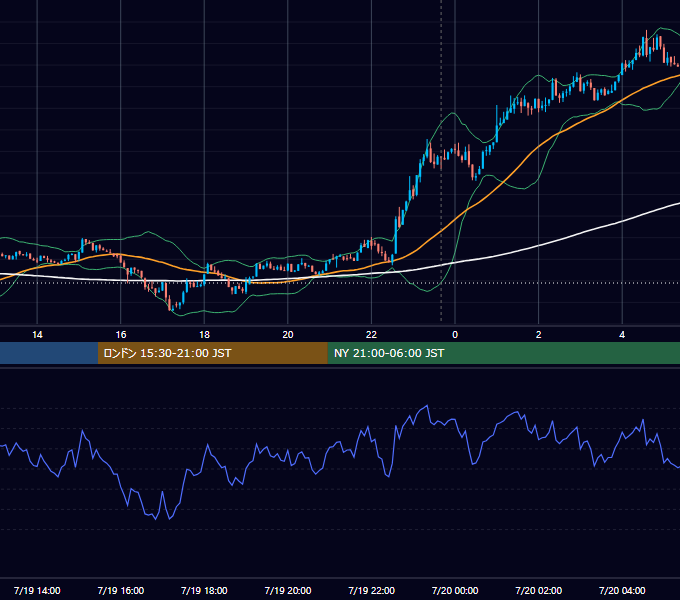Click the hour label 20 on price chart axis
The width and height of the screenshot is (680, 600).
288,335
